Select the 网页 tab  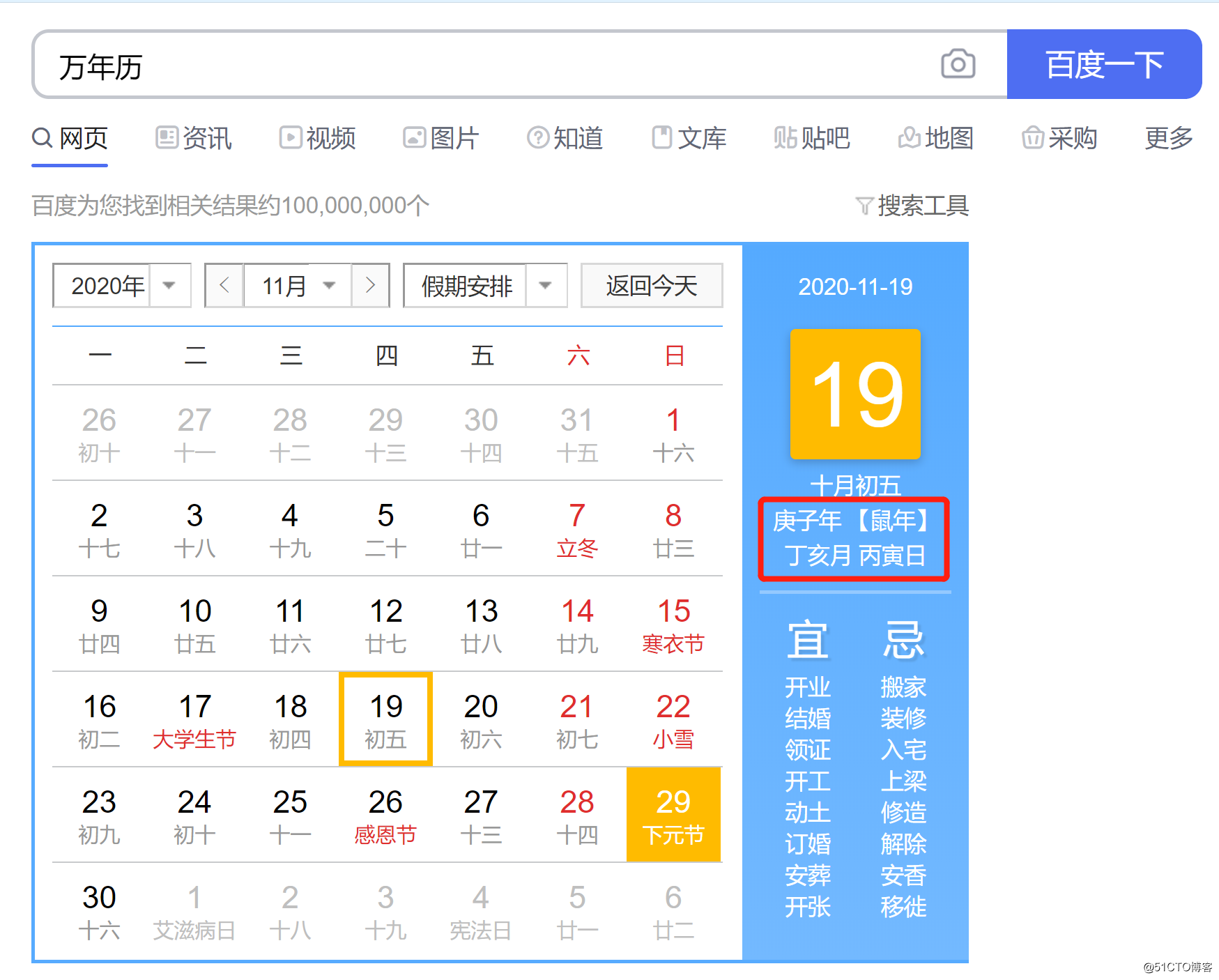pyautogui.click(x=70, y=138)
